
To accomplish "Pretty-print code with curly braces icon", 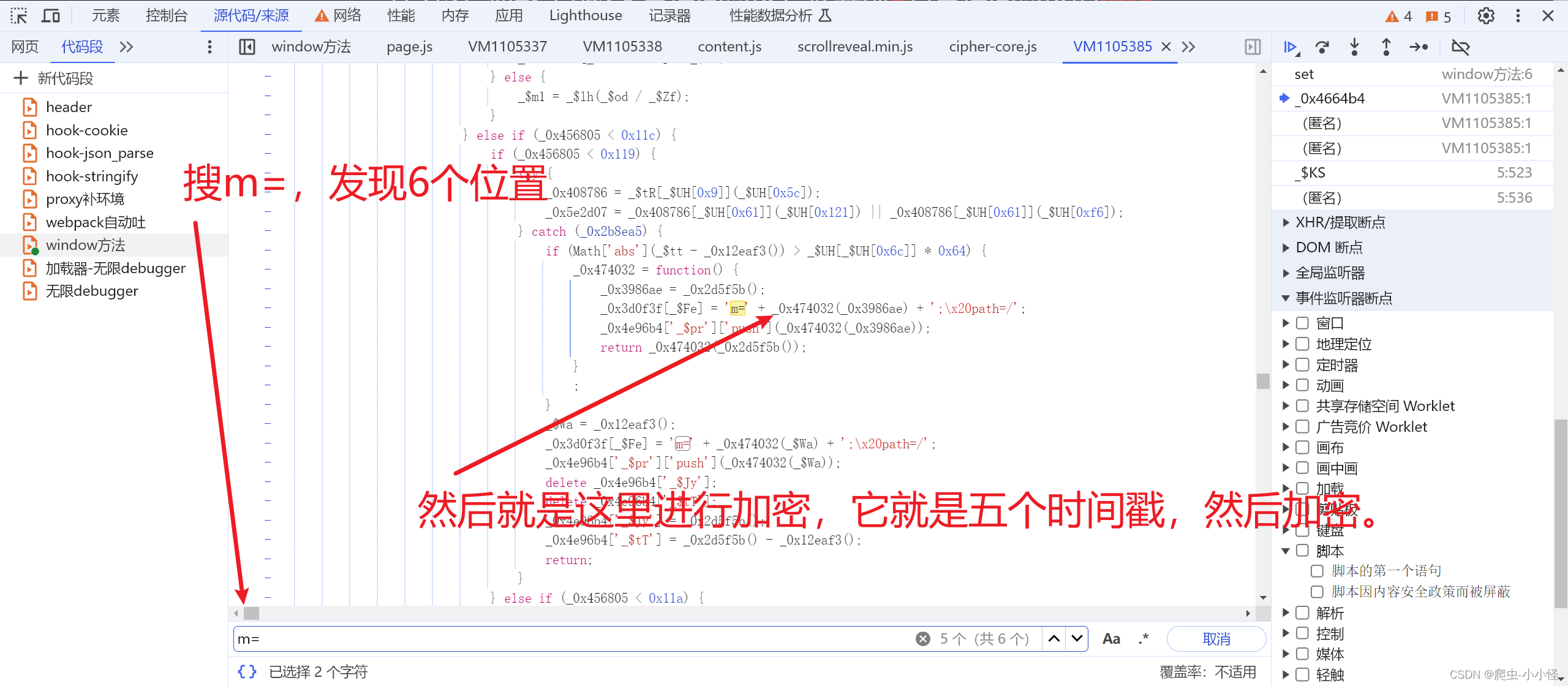I will (x=247, y=672).
